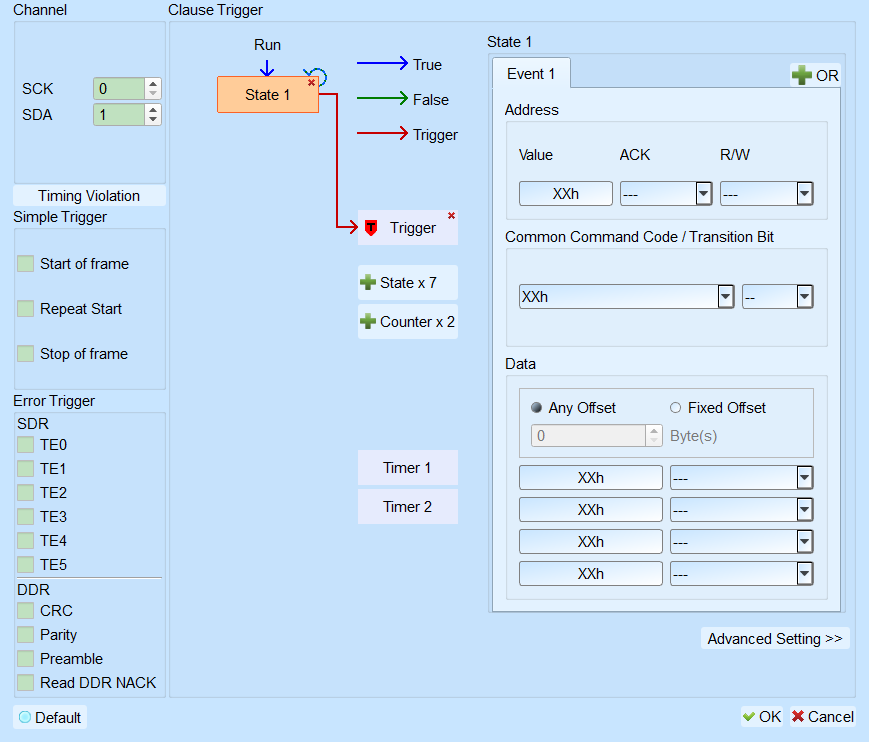
Task: Click the first data XXh field
Action: [591, 478]
